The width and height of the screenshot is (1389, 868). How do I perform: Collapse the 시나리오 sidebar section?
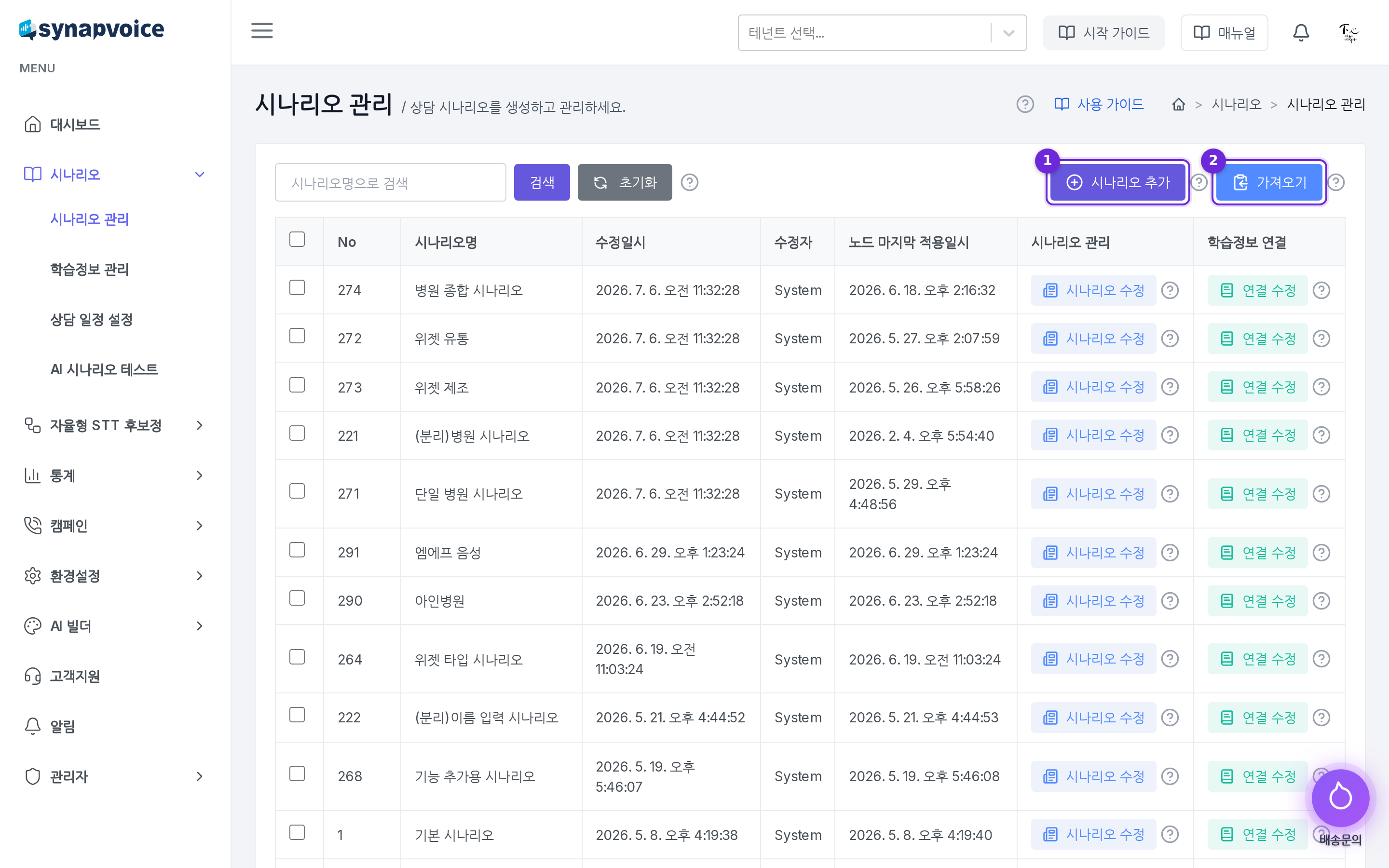pos(200,175)
